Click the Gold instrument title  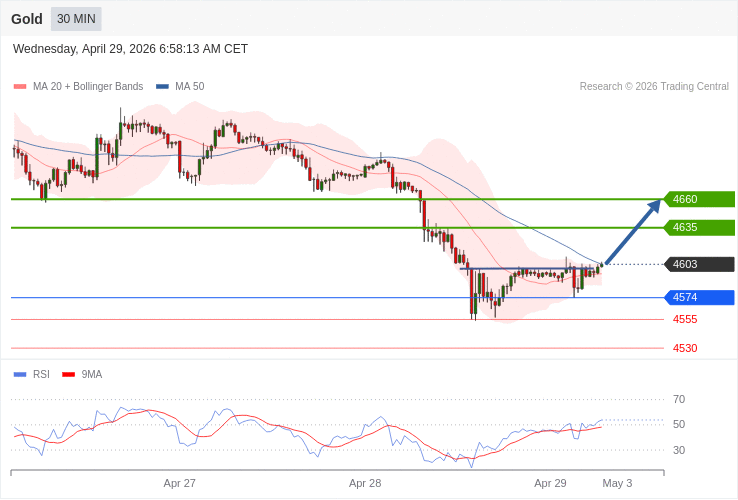coord(27,19)
